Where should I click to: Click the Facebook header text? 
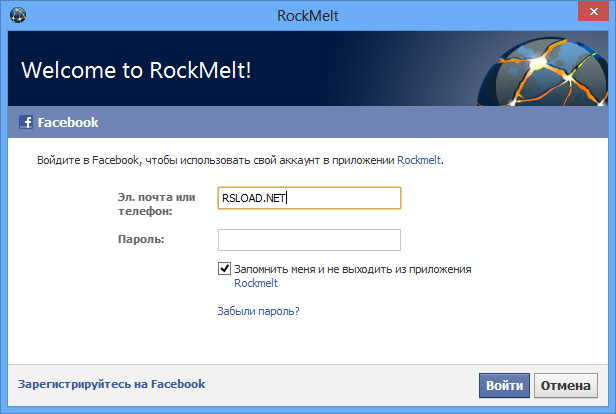click(x=68, y=123)
